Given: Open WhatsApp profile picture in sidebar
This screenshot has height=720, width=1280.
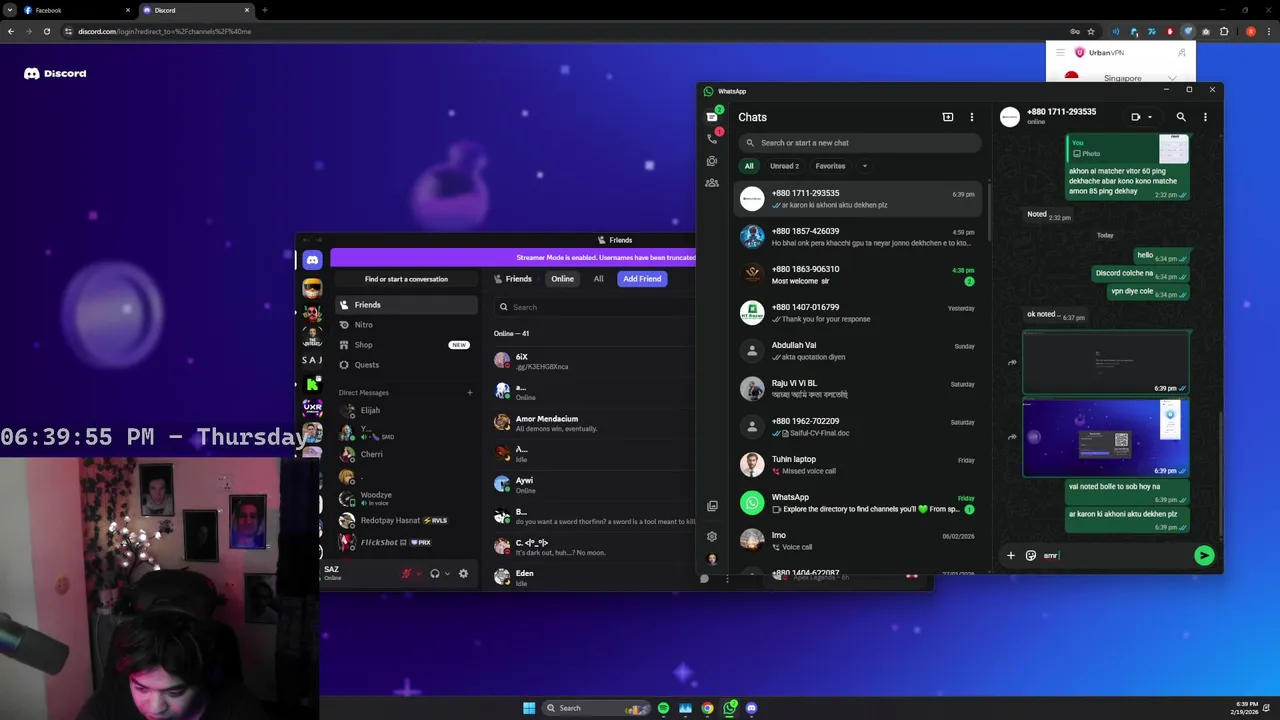Looking at the screenshot, I should coord(712,559).
